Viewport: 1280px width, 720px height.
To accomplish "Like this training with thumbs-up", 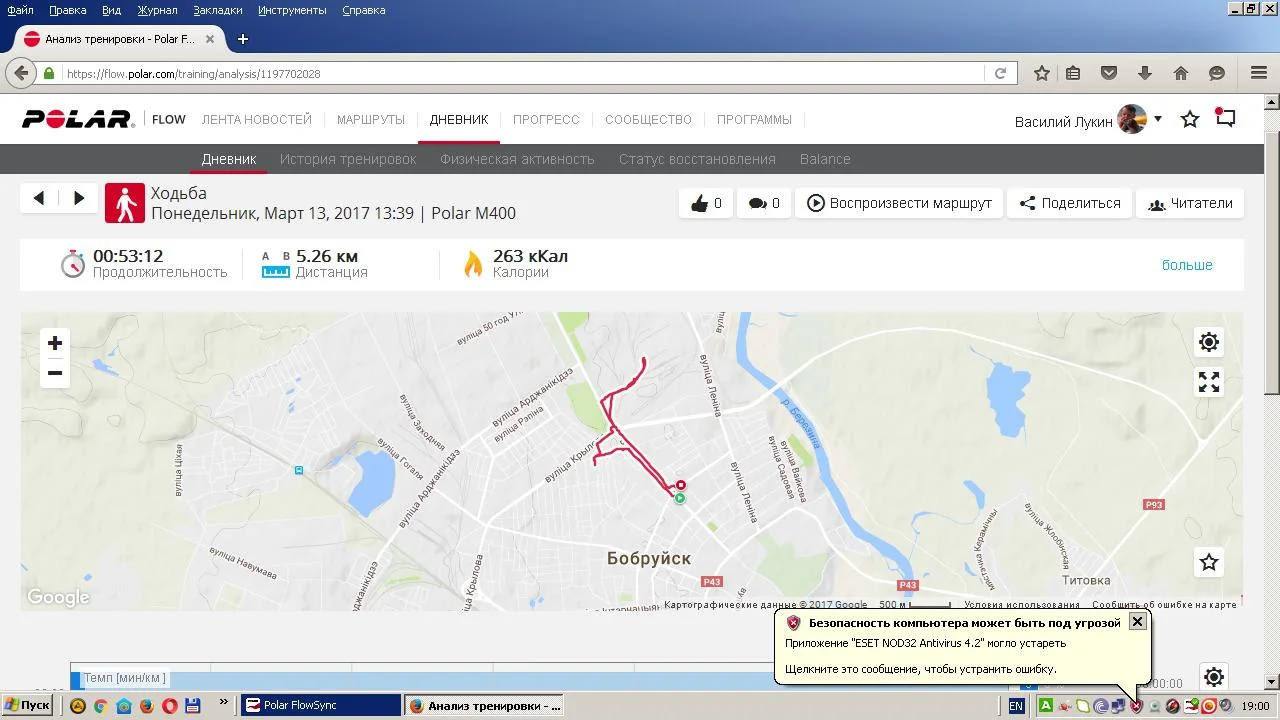I will point(706,203).
